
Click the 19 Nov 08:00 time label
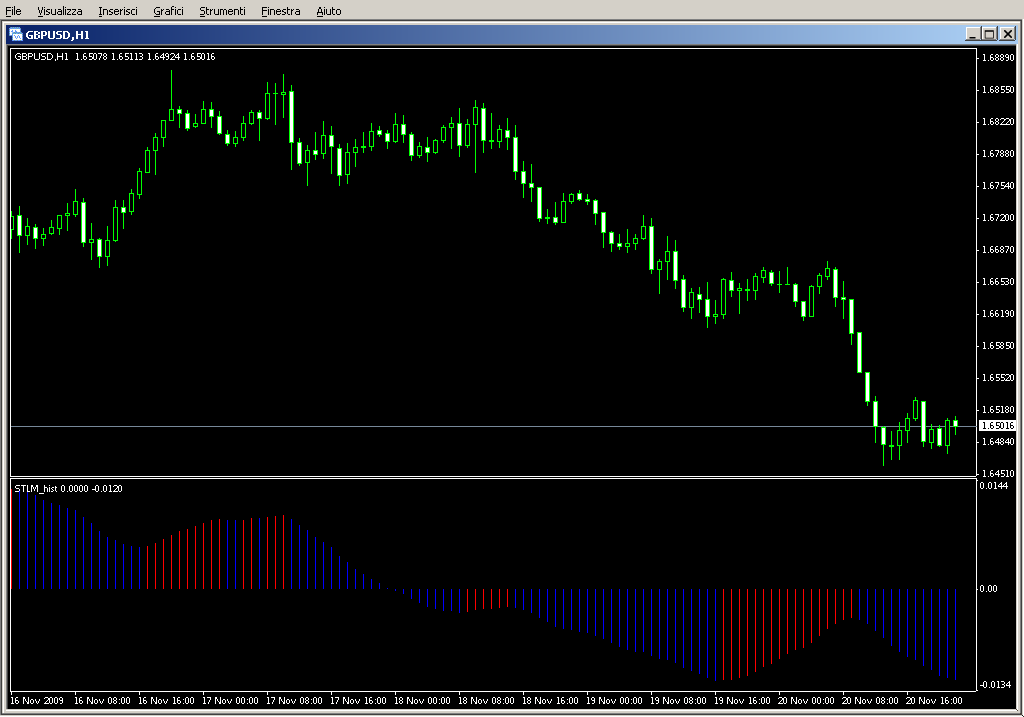click(678, 701)
